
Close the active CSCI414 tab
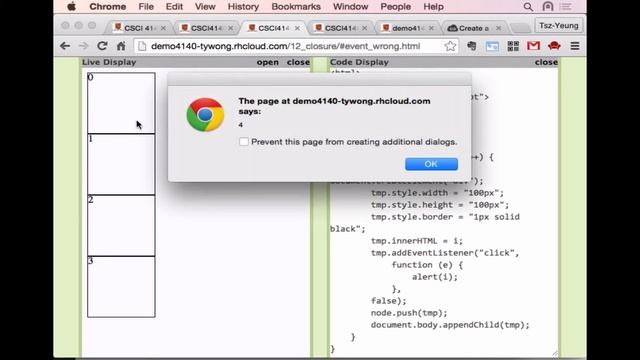pyautogui.click(x=297, y=28)
